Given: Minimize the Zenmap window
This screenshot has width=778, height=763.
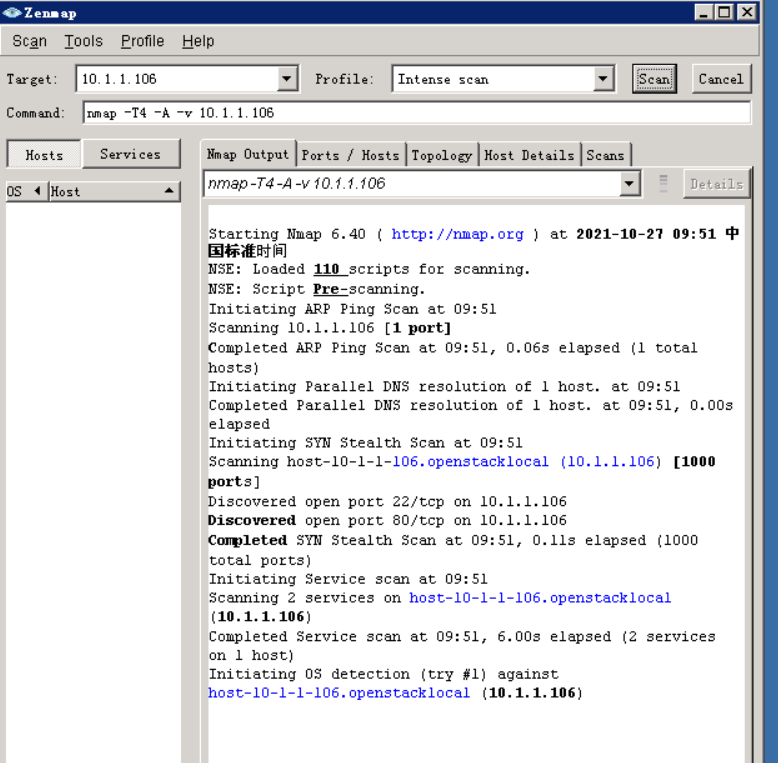Looking at the screenshot, I should click(x=704, y=12).
